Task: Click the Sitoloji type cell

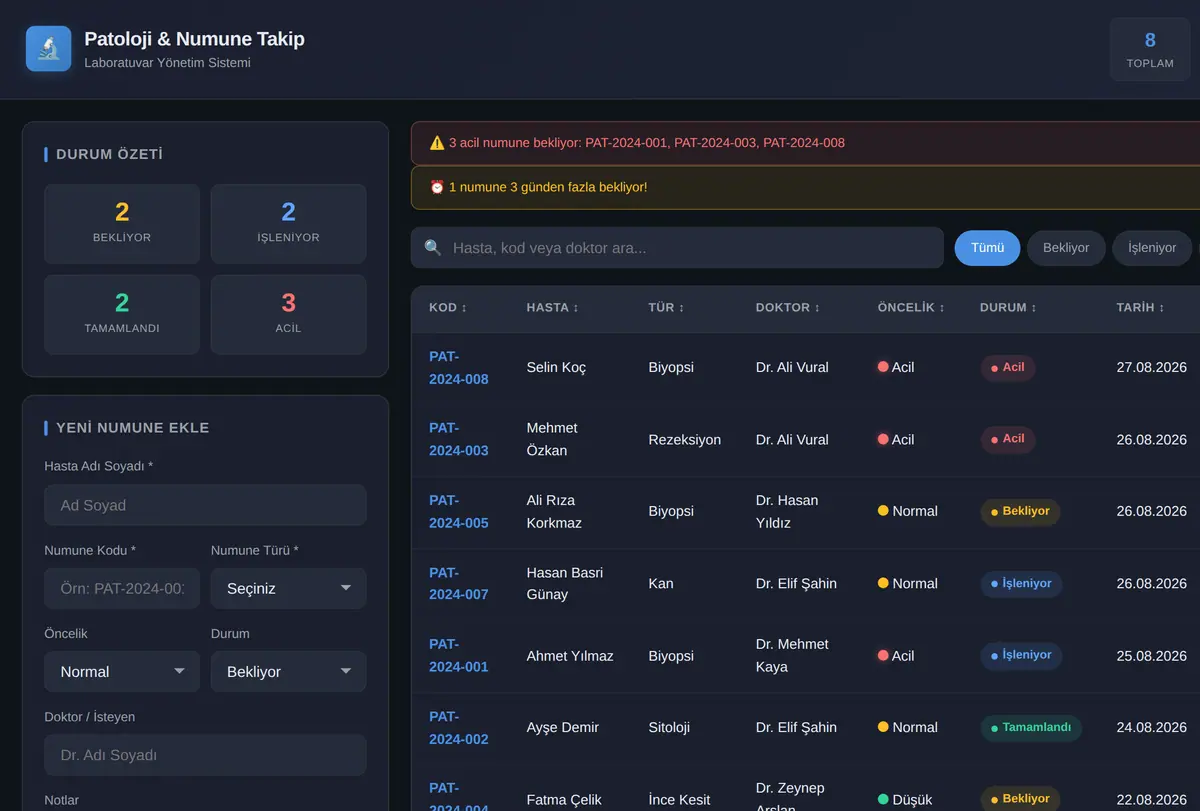Action: click(669, 727)
